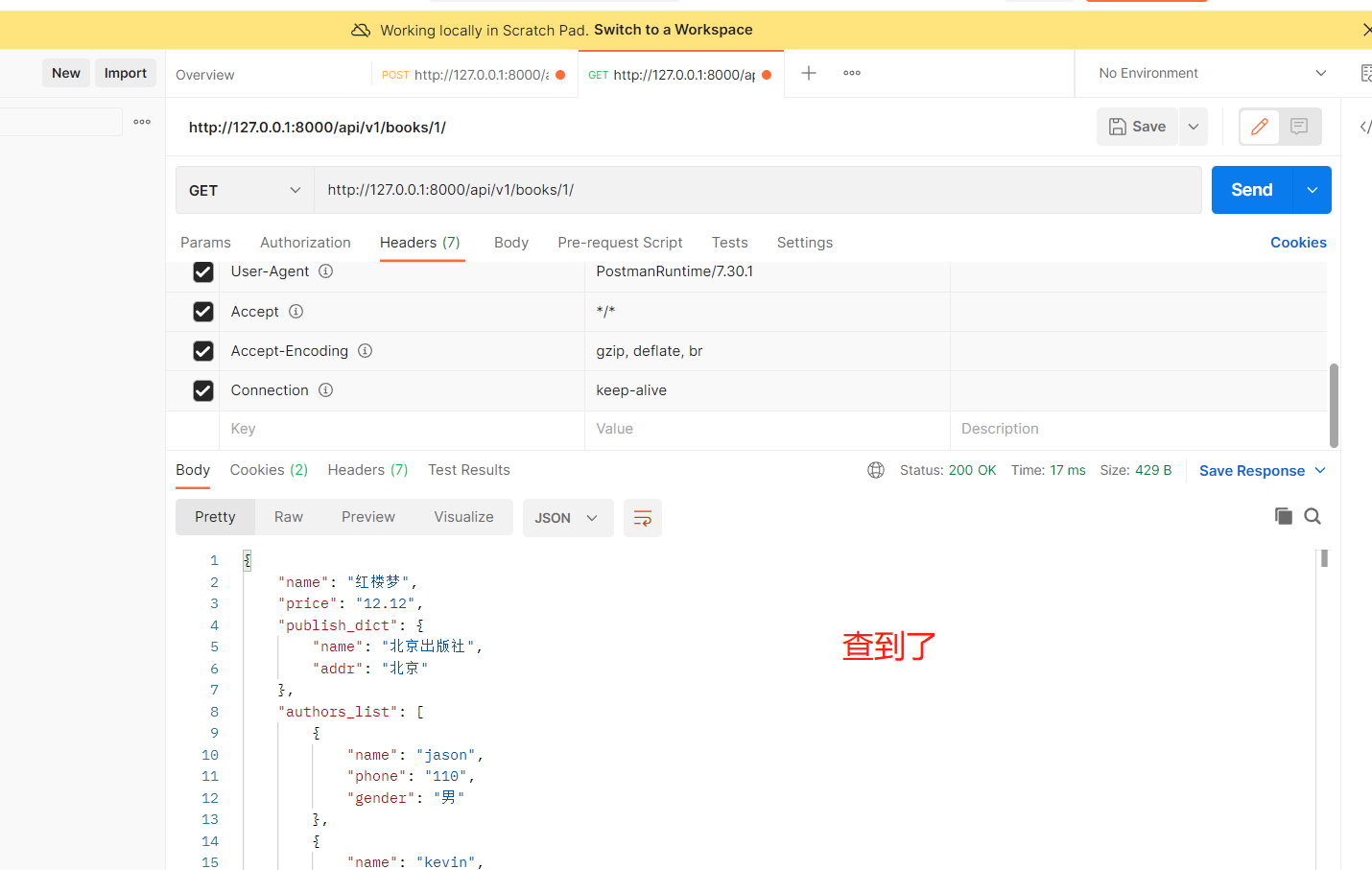1372x870 pixels.
Task: Click the sidebar search field
Action: 61,122
